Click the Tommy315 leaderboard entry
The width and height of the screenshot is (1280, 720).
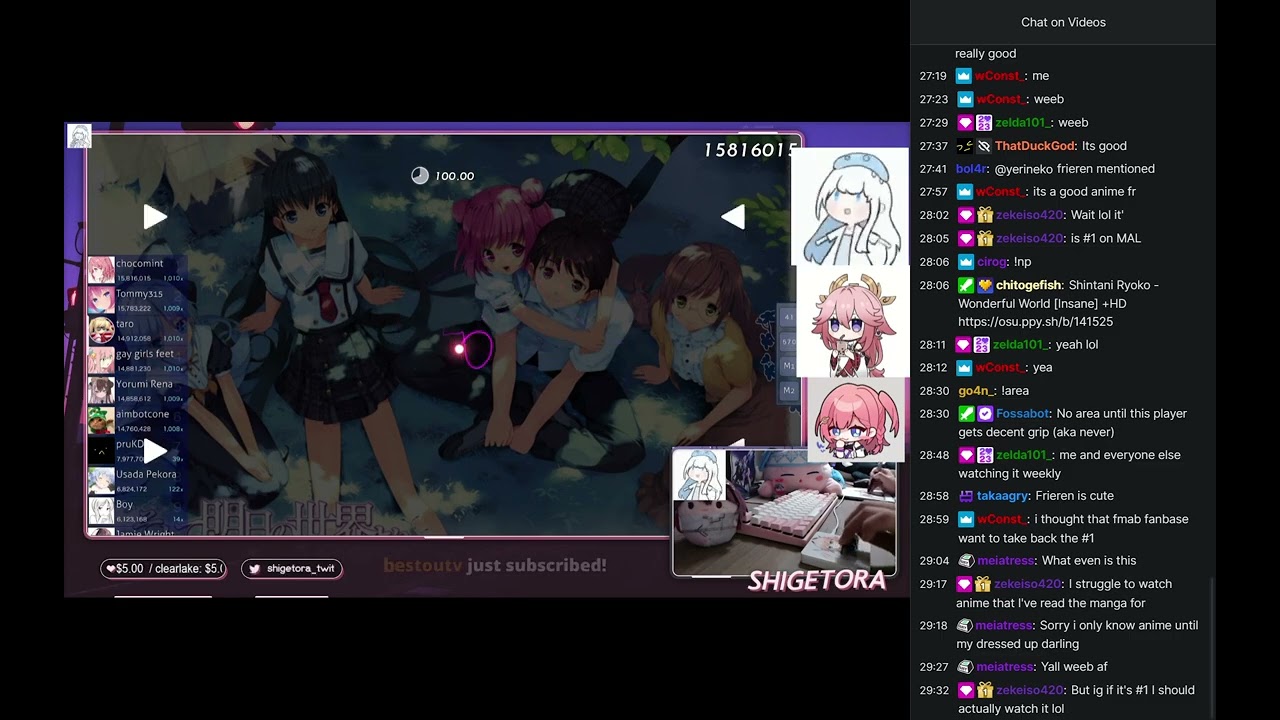coord(136,300)
